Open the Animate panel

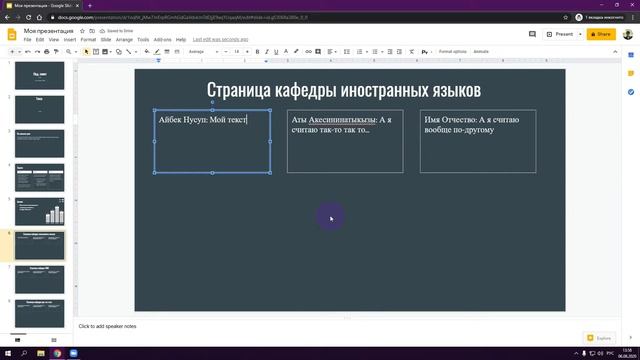481,52
